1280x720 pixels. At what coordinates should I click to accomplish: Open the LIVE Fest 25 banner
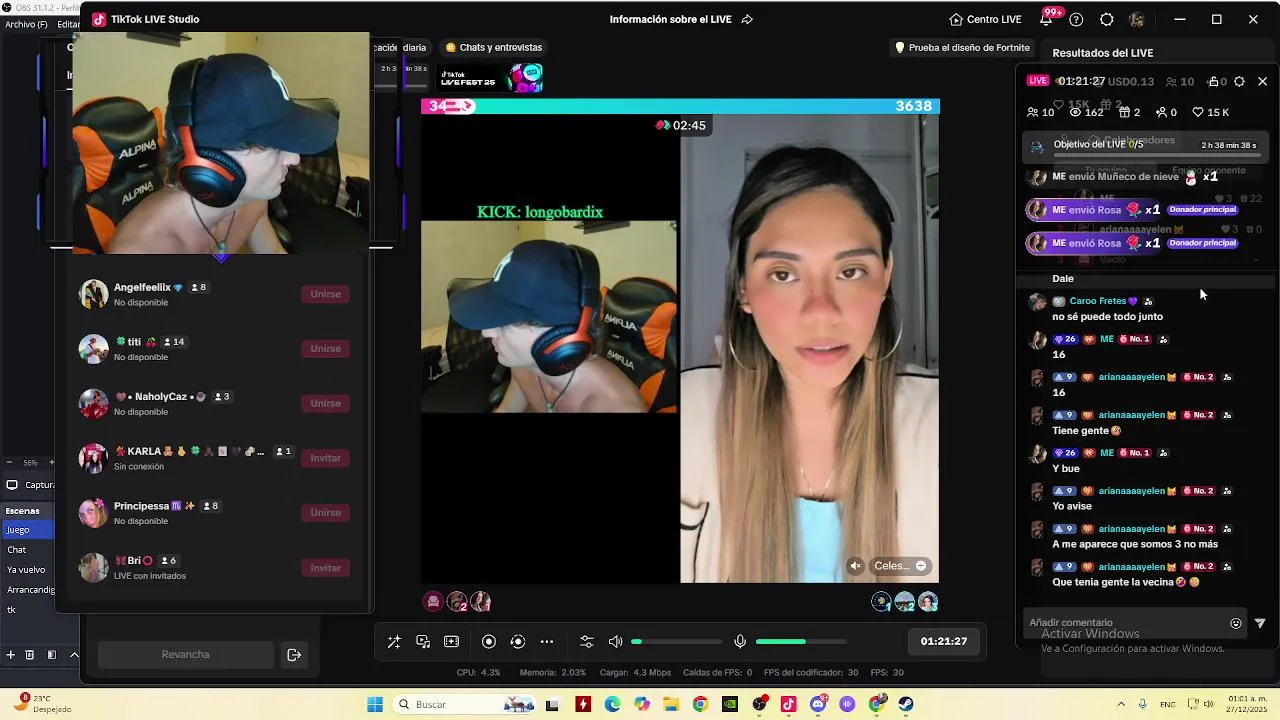pos(490,78)
